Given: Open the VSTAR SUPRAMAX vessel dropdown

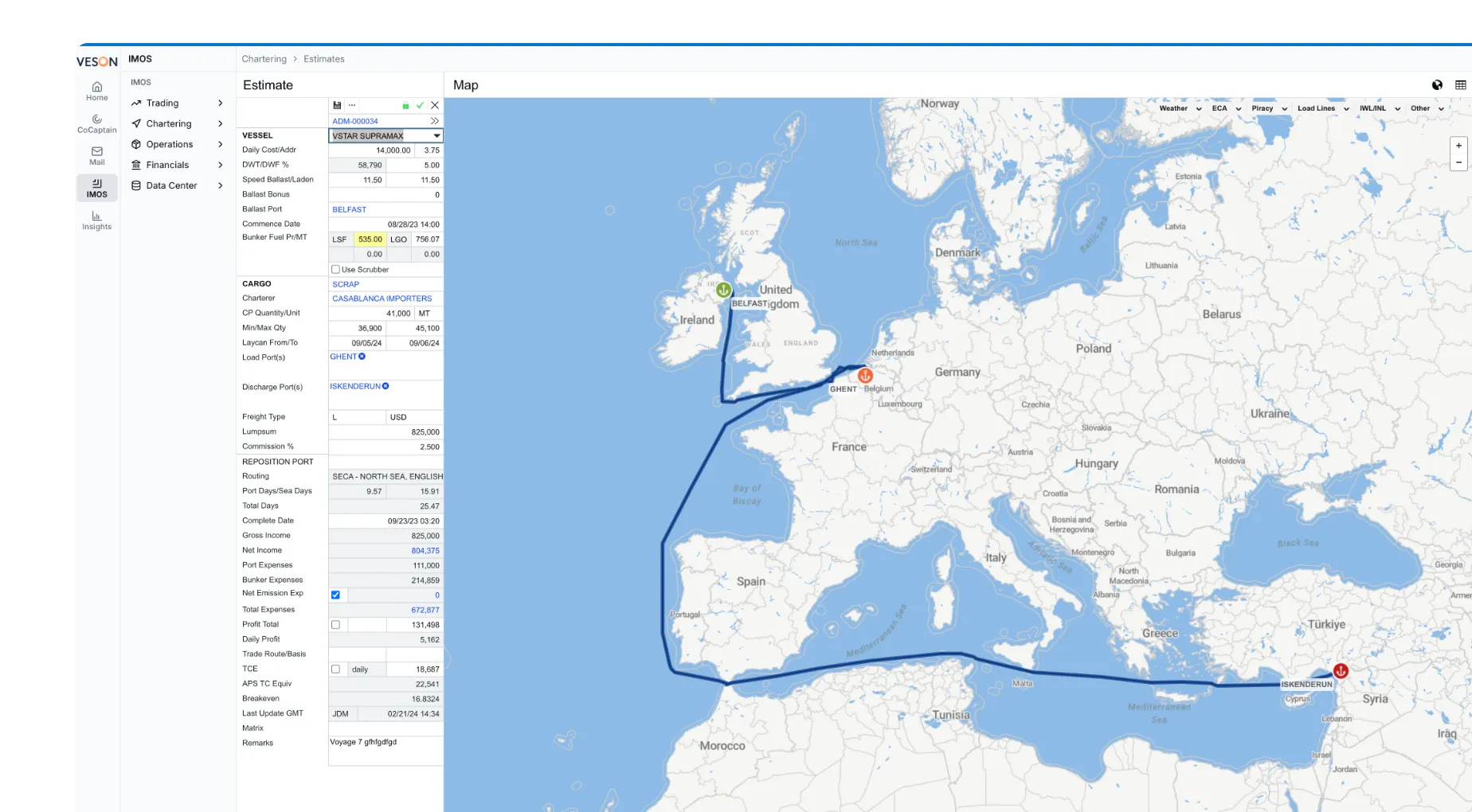Looking at the screenshot, I should click(x=437, y=136).
